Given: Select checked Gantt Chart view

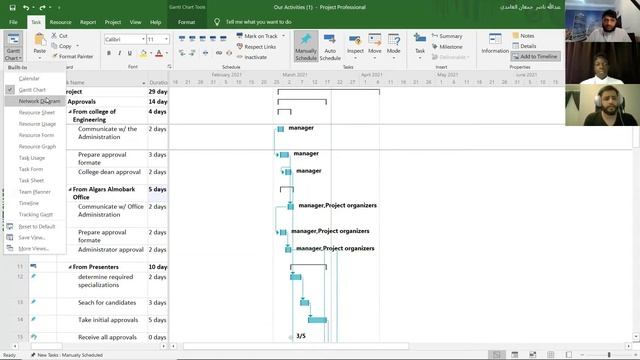Looking at the screenshot, I should click(32, 90).
